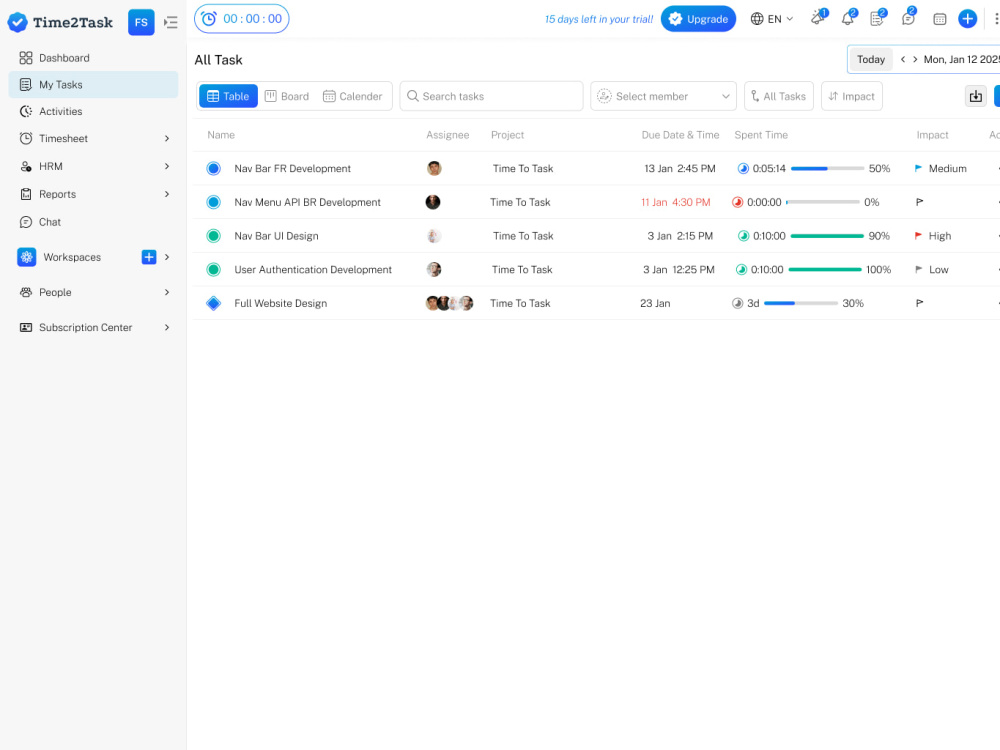Expand the Workspaces chevron
The width and height of the screenshot is (1000, 750).
tap(167, 257)
